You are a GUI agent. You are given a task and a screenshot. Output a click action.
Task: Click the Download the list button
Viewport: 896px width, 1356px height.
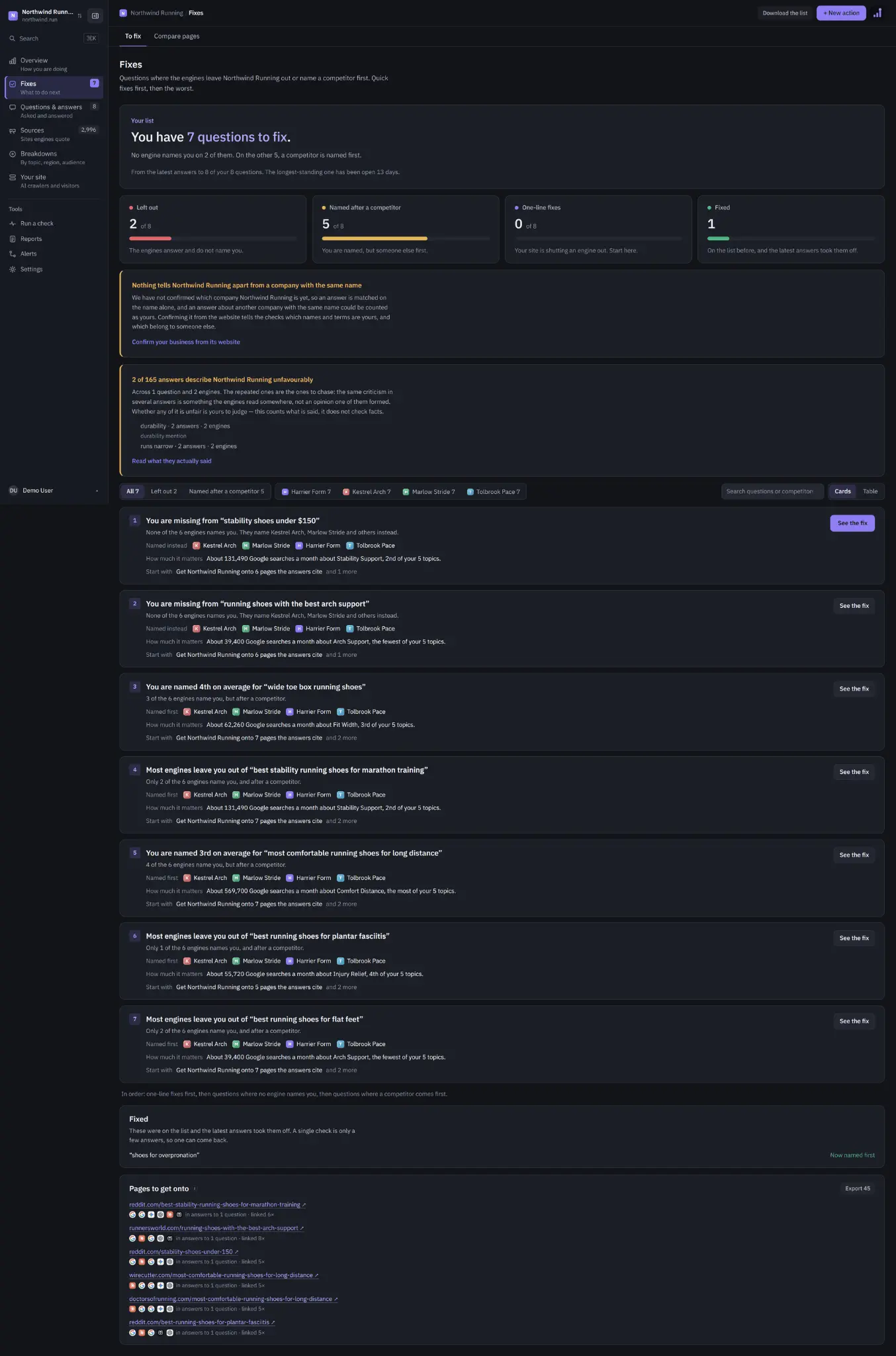785,13
